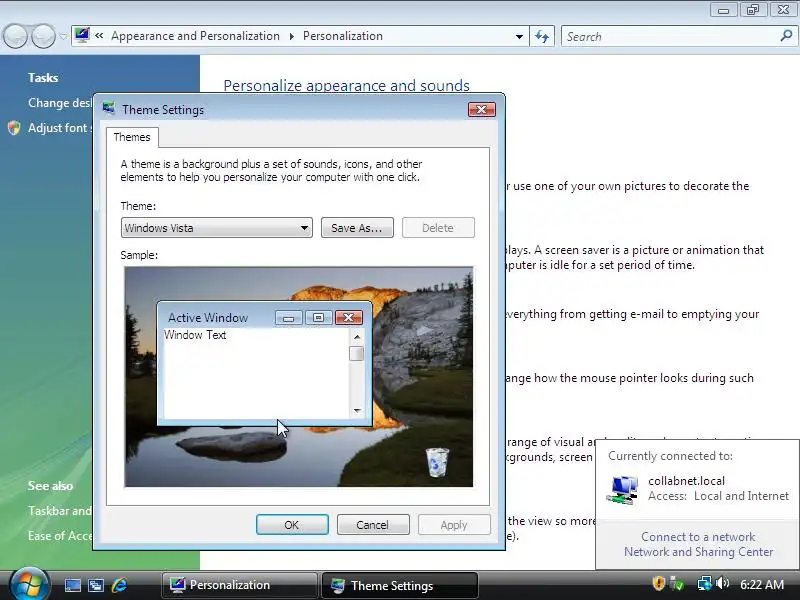
Task: Click sample window scrollbar down arrow
Action: click(x=357, y=410)
